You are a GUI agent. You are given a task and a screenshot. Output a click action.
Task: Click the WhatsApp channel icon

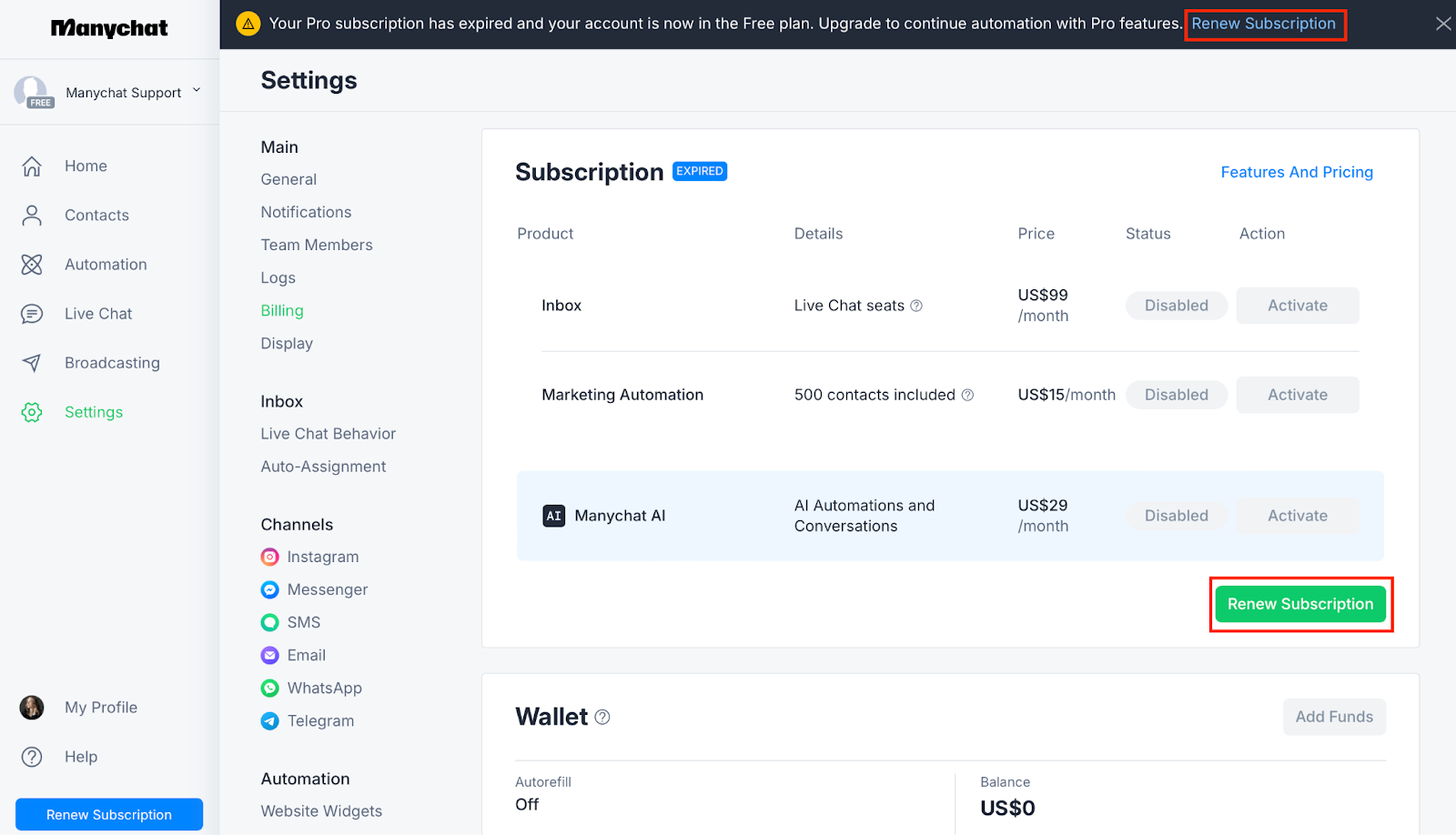[270, 688]
